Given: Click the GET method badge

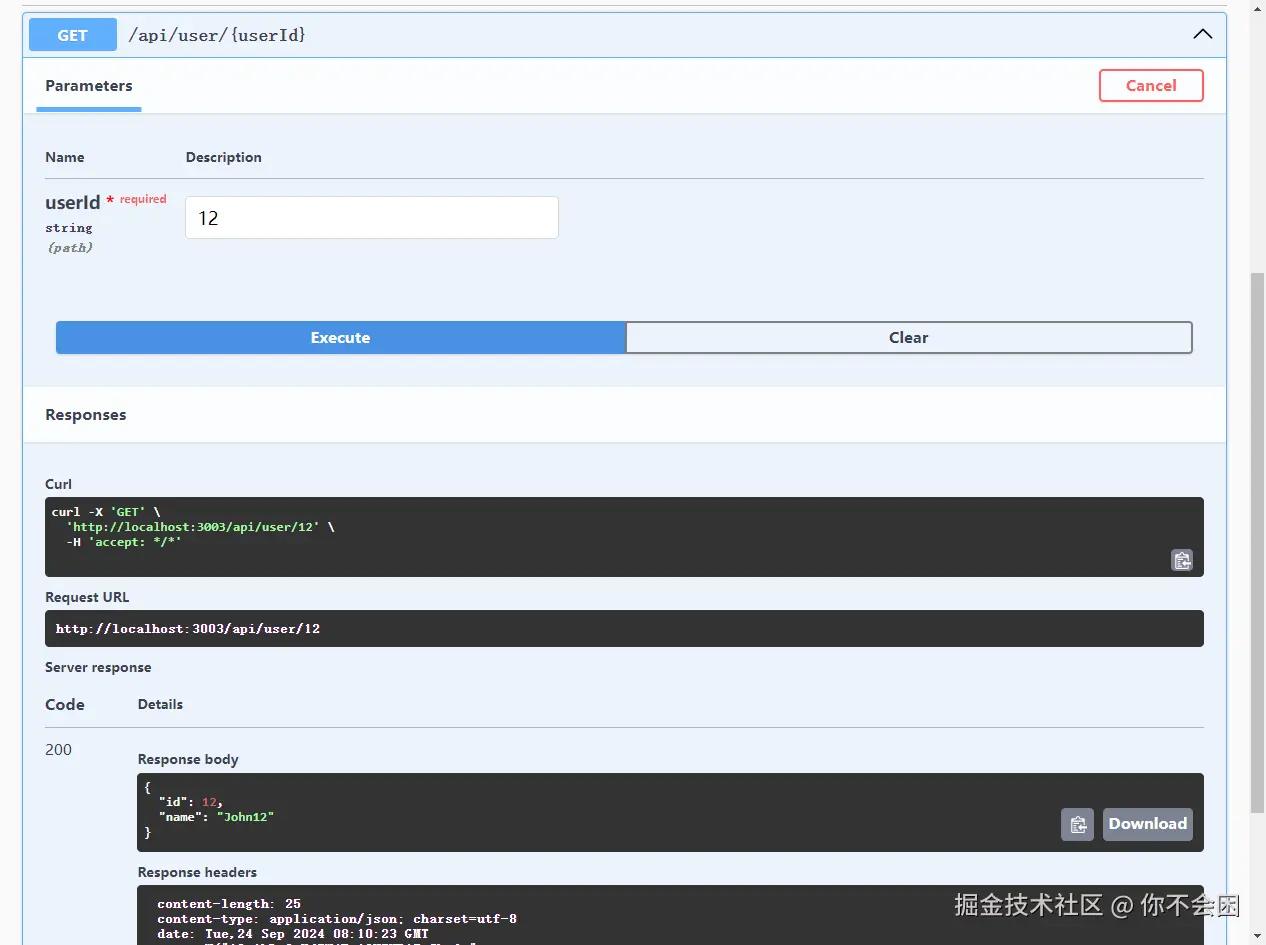Looking at the screenshot, I should [73, 35].
